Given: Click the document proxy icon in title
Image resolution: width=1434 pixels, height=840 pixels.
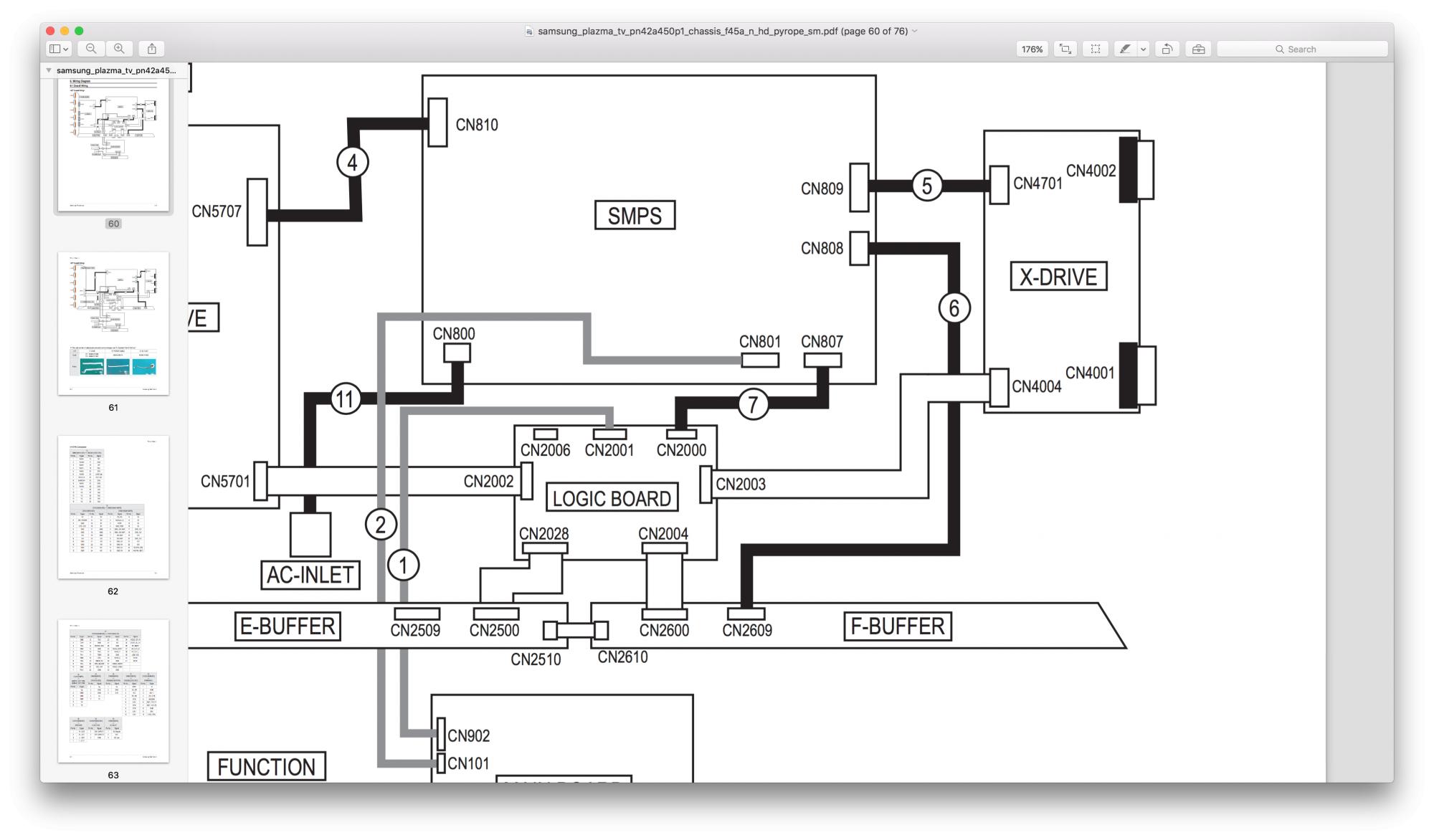Looking at the screenshot, I should [x=529, y=31].
